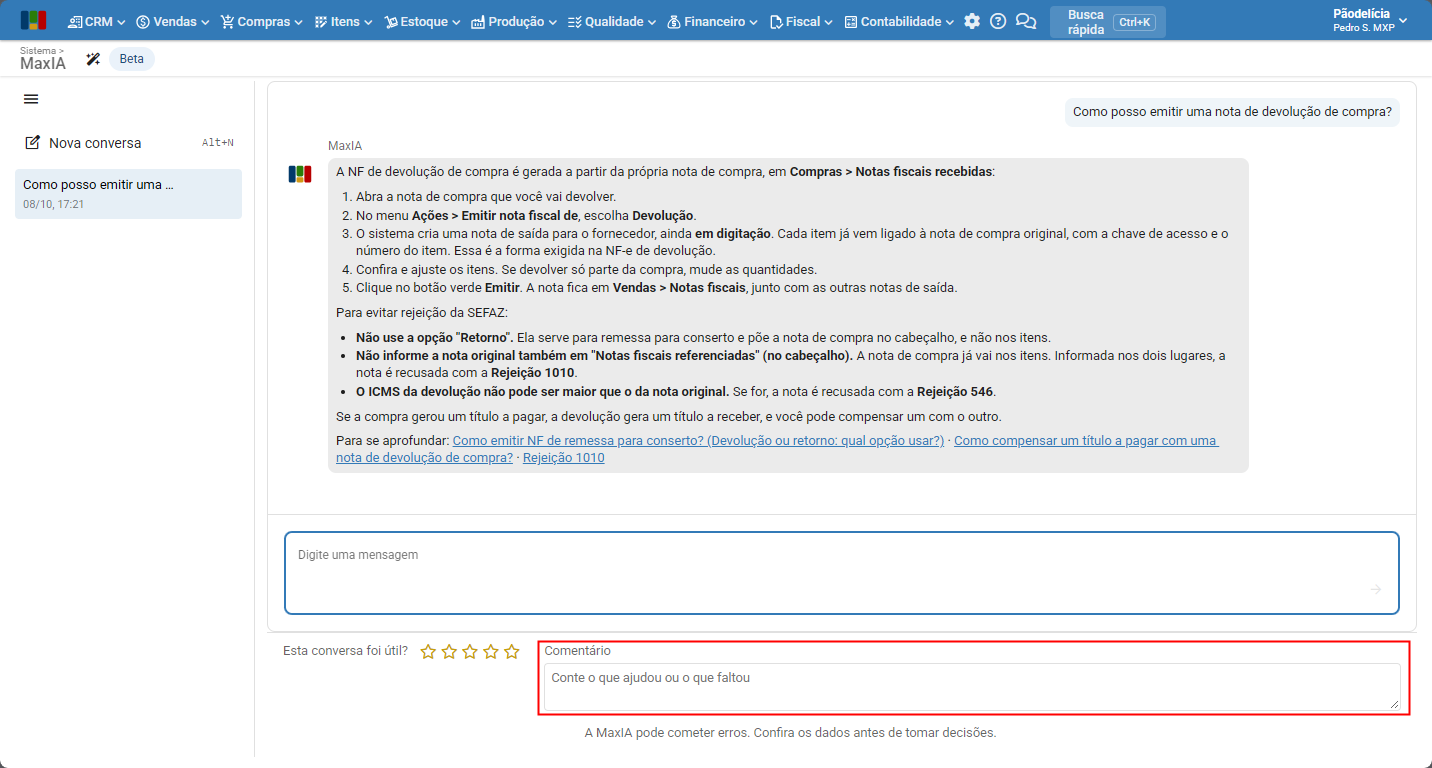Click the magic wand icon beside MaxIA
The height and width of the screenshot is (768, 1432).
(93, 59)
